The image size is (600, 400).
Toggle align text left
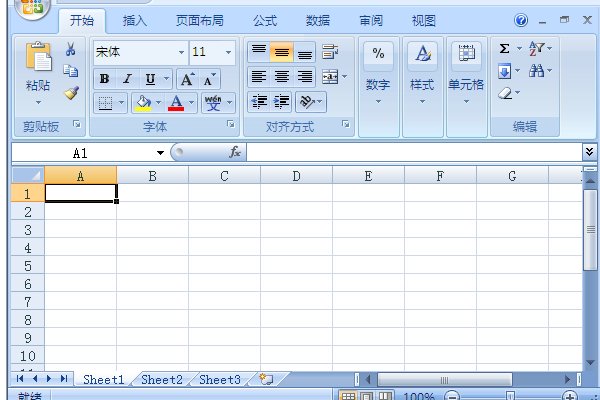click(x=259, y=77)
